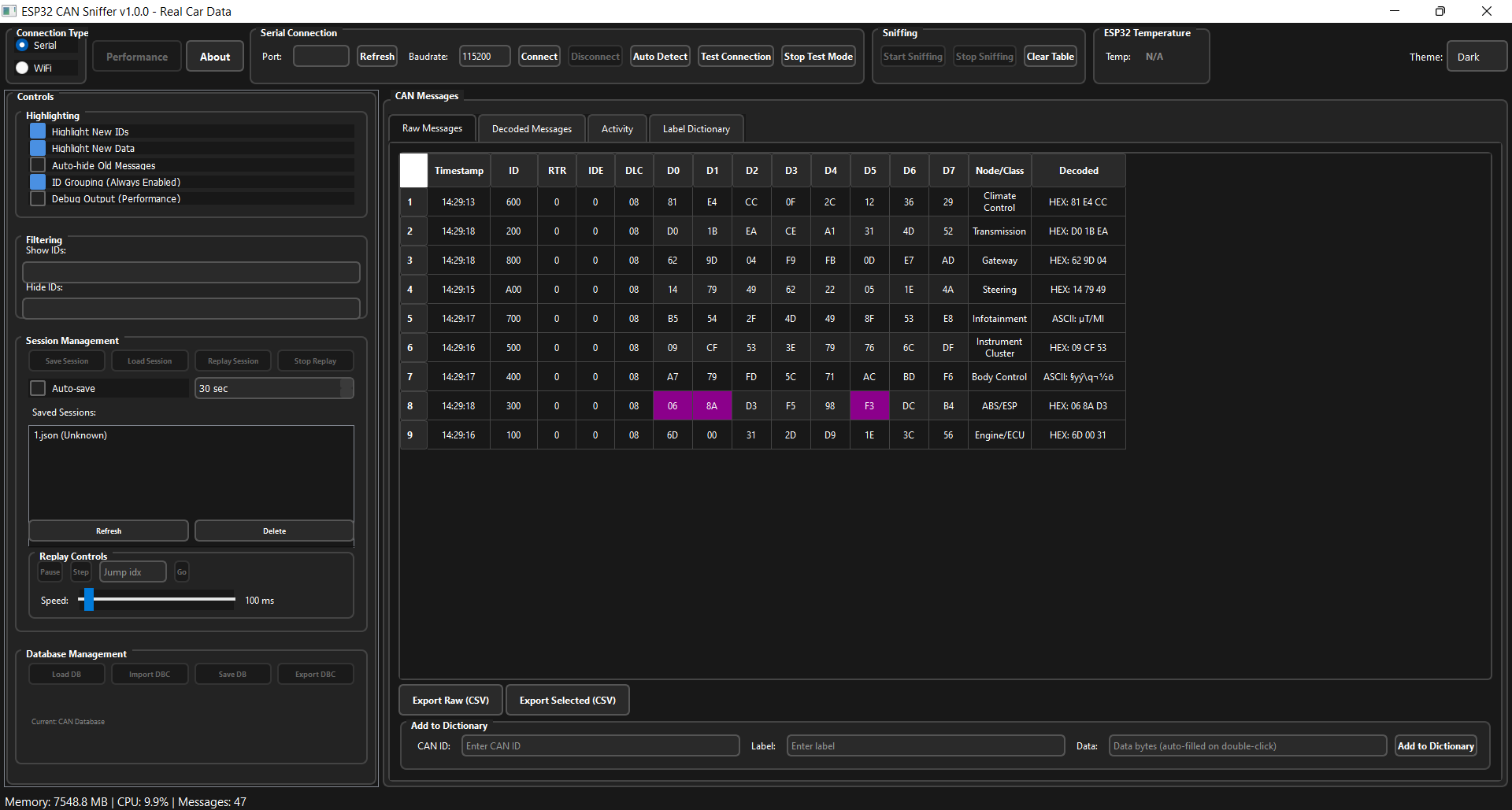The image size is (1512, 810).
Task: Select the Activity tab
Action: coord(617,128)
